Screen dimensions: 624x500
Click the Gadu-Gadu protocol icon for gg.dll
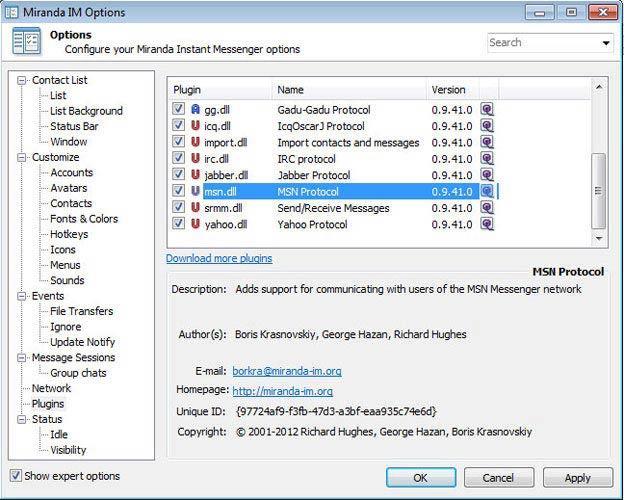coord(195,109)
